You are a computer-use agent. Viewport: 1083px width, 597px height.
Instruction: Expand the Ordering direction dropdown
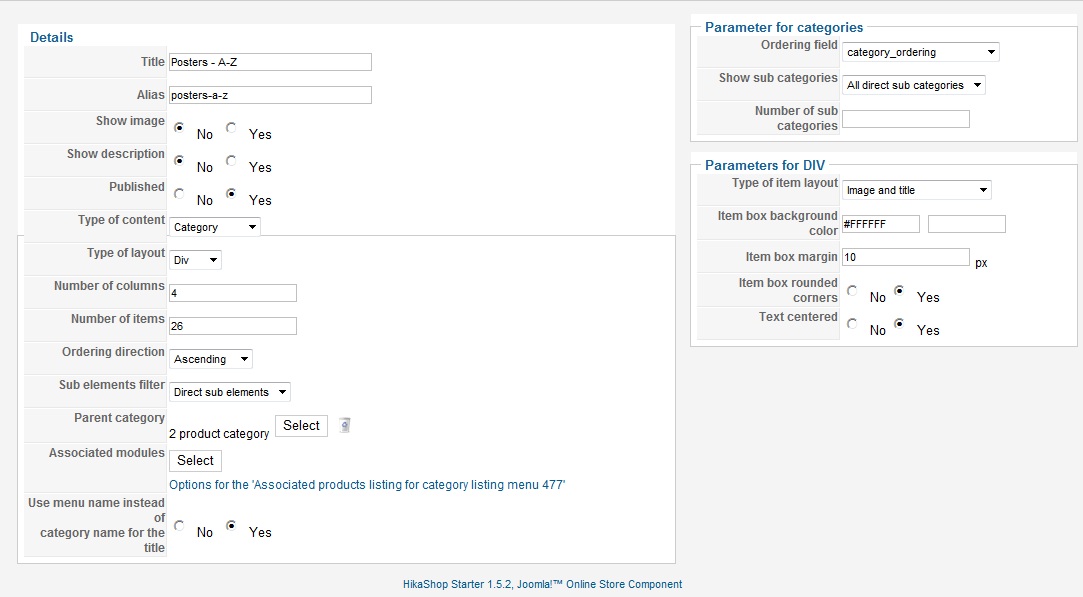pyautogui.click(x=211, y=359)
